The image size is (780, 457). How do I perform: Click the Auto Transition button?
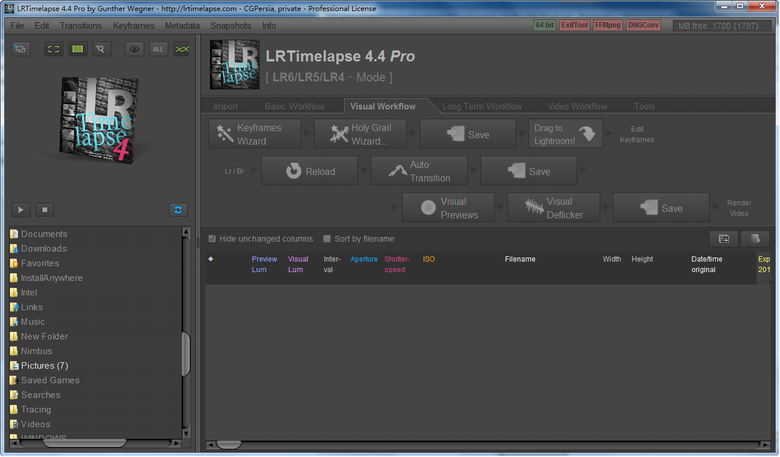pyautogui.click(x=419, y=171)
